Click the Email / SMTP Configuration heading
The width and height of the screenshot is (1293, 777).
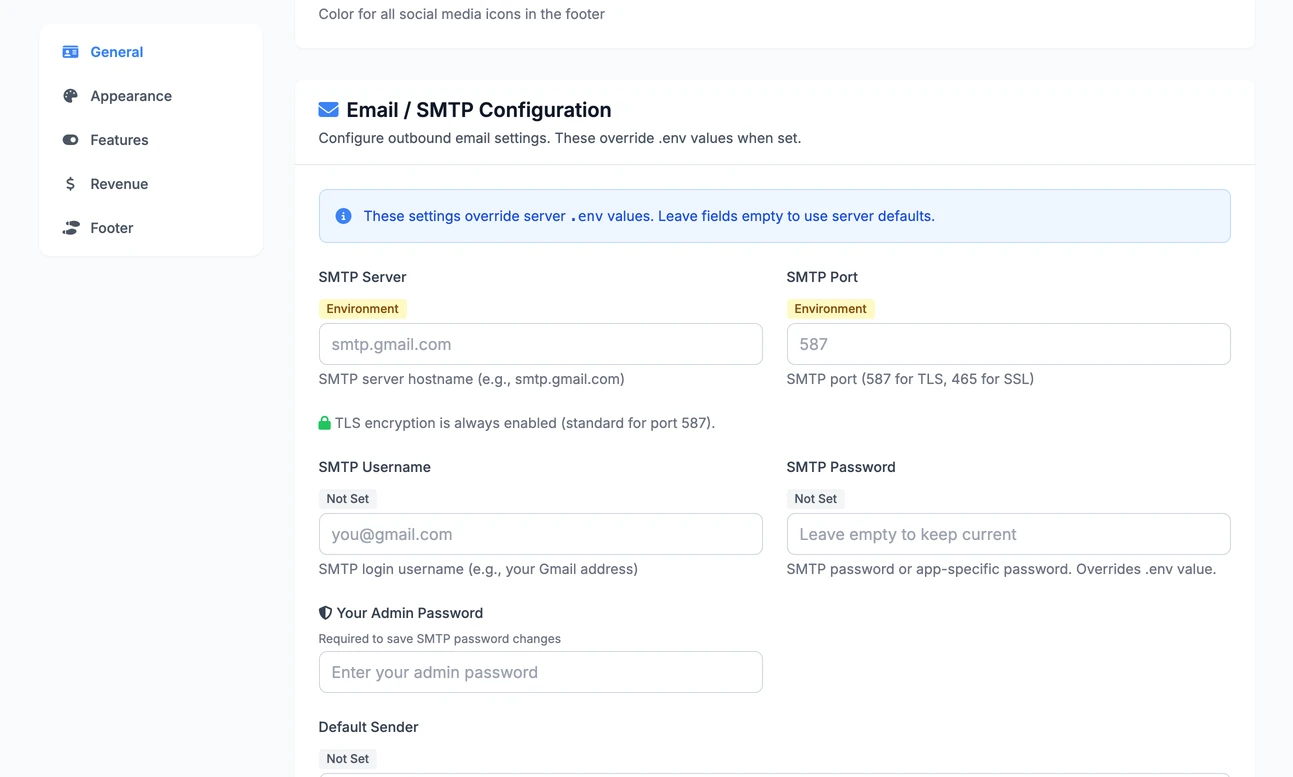tap(479, 110)
